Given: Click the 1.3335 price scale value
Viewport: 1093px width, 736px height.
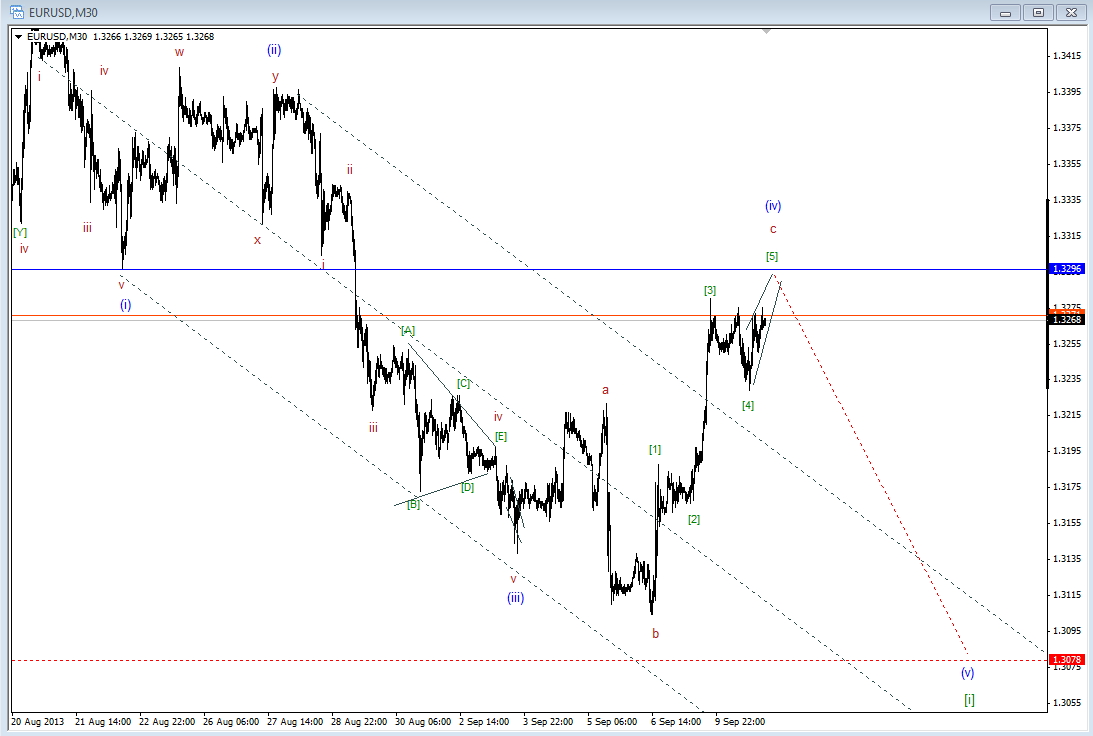Looking at the screenshot, I should [1067, 200].
